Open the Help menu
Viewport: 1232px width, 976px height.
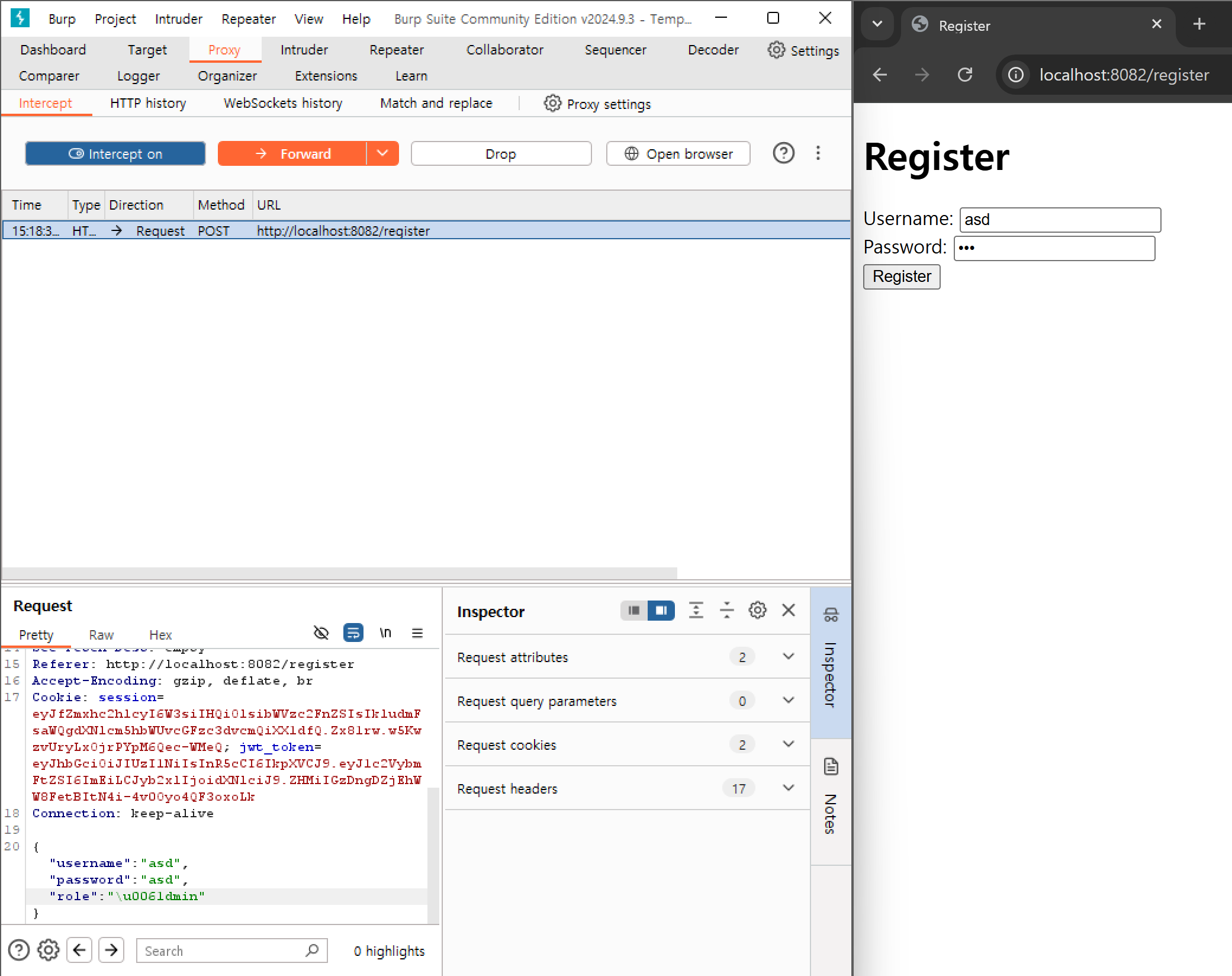click(356, 19)
